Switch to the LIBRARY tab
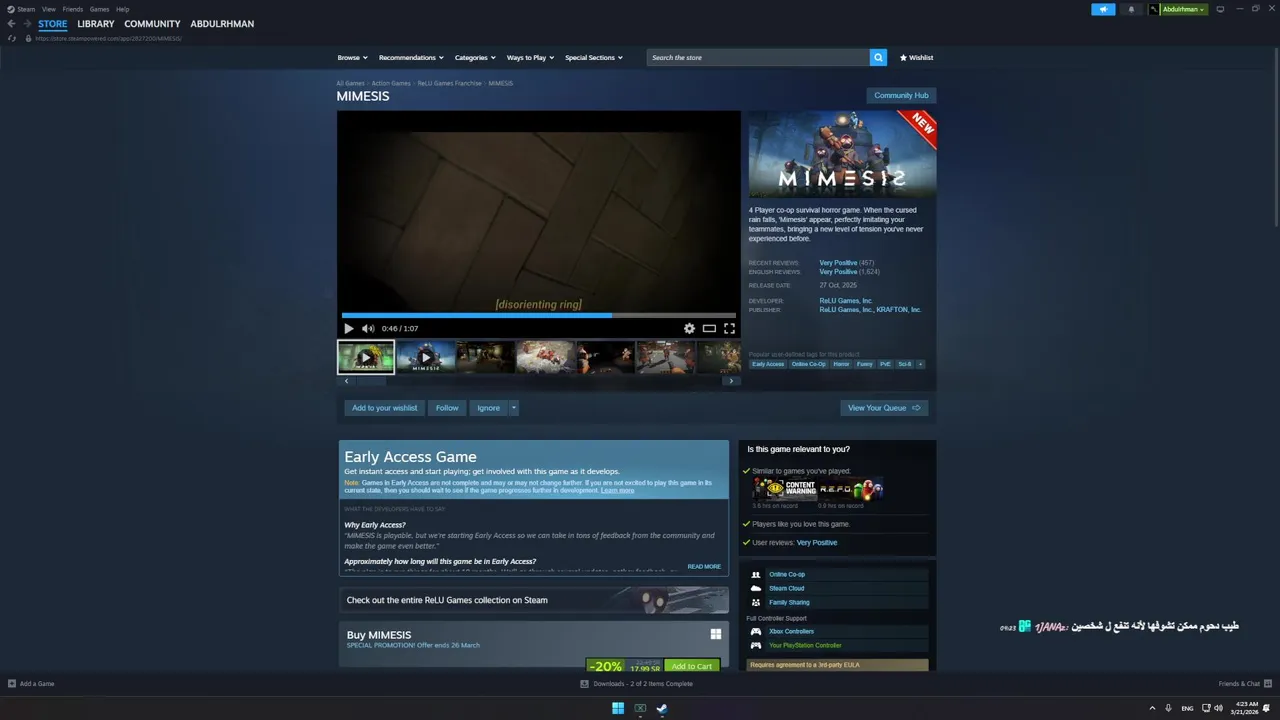This screenshot has width=1280, height=720. click(x=96, y=24)
